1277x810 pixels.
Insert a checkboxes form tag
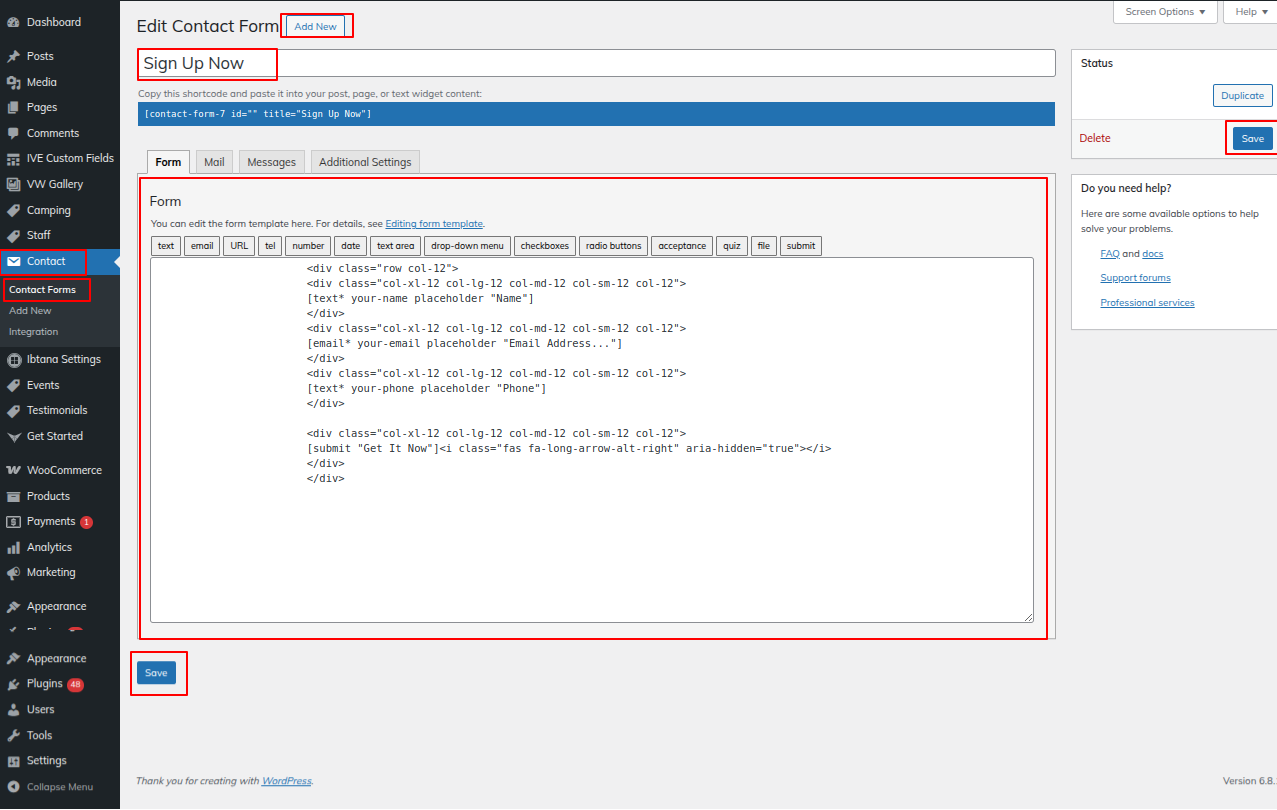click(x=544, y=246)
